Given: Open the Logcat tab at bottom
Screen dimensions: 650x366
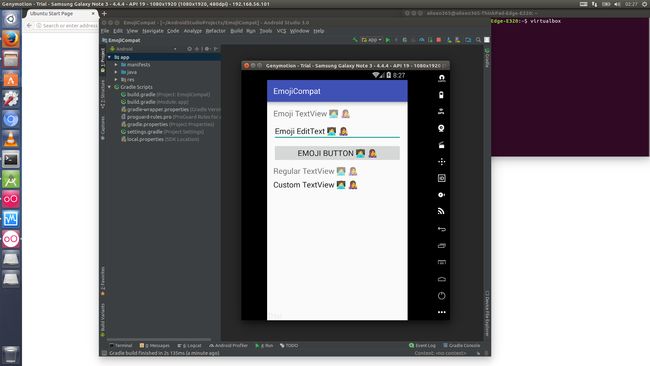Looking at the screenshot, I should [189, 346].
